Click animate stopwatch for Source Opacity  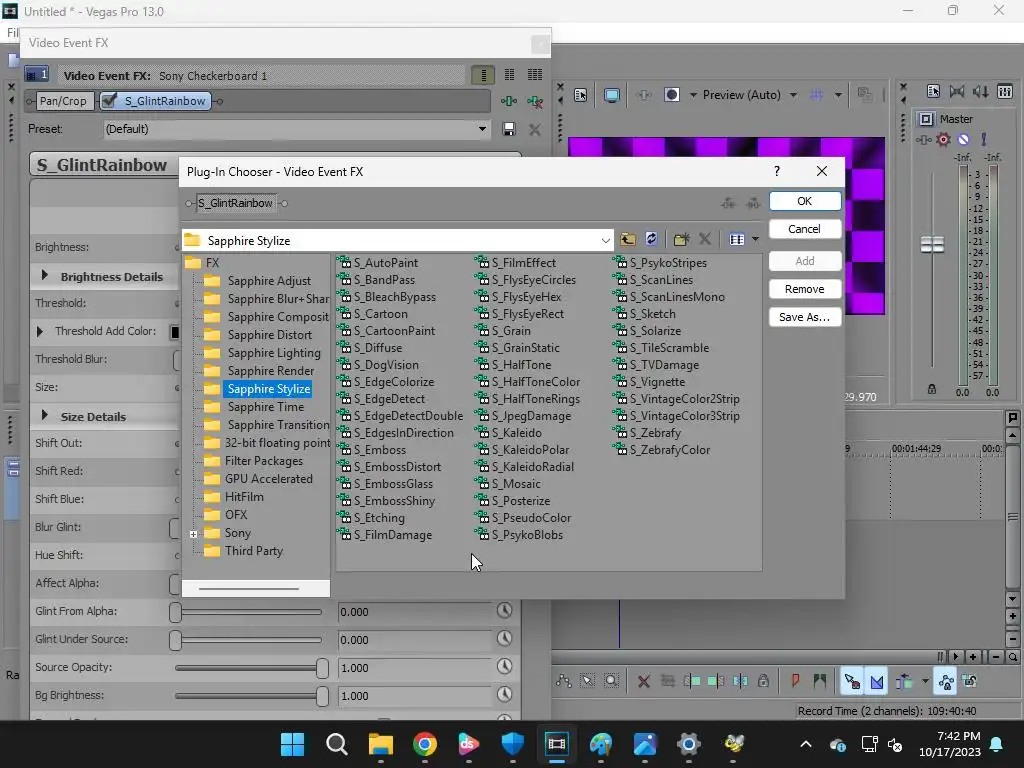click(504, 667)
